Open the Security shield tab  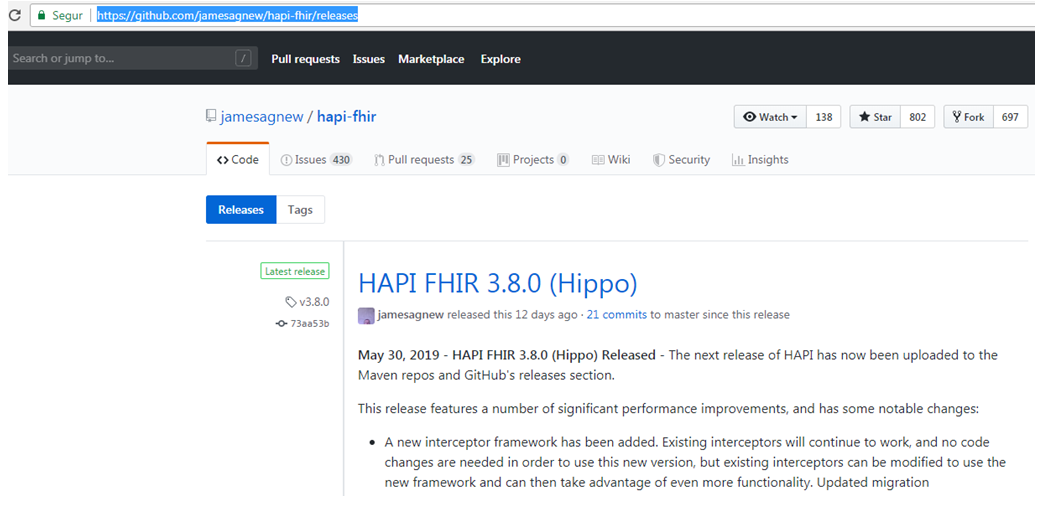click(x=681, y=160)
